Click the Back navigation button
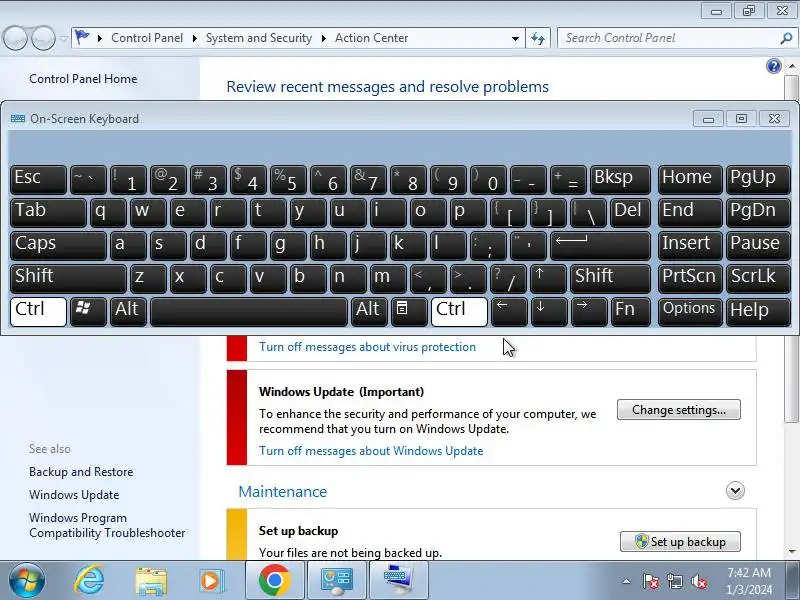This screenshot has width=800, height=600. tap(15, 38)
